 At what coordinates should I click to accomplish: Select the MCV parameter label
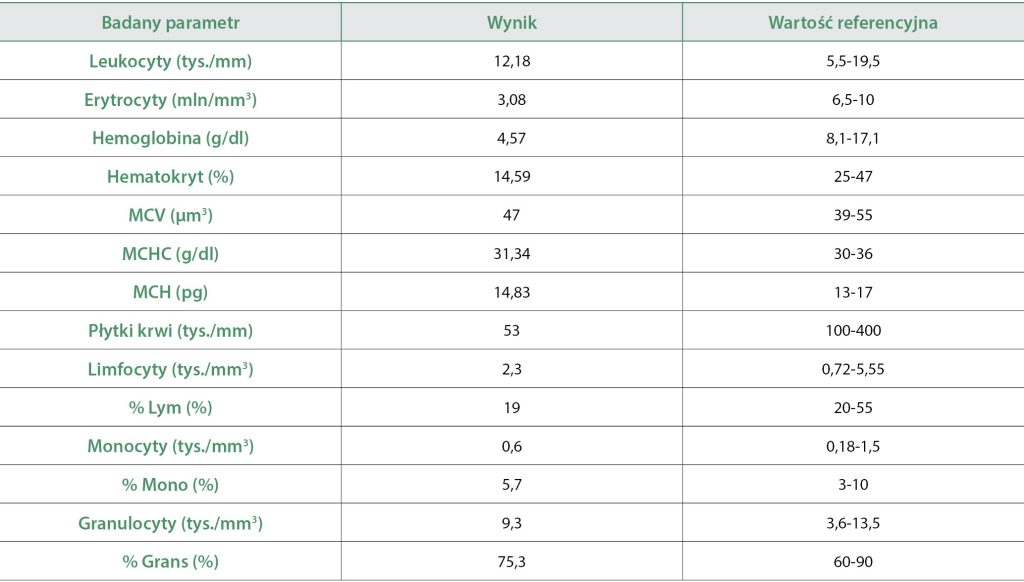click(x=170, y=215)
